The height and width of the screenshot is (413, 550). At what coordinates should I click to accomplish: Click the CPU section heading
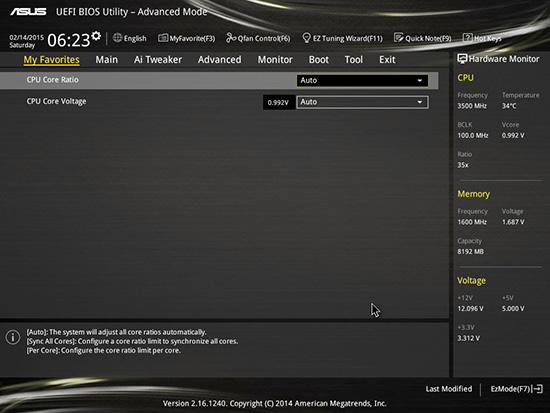point(465,78)
